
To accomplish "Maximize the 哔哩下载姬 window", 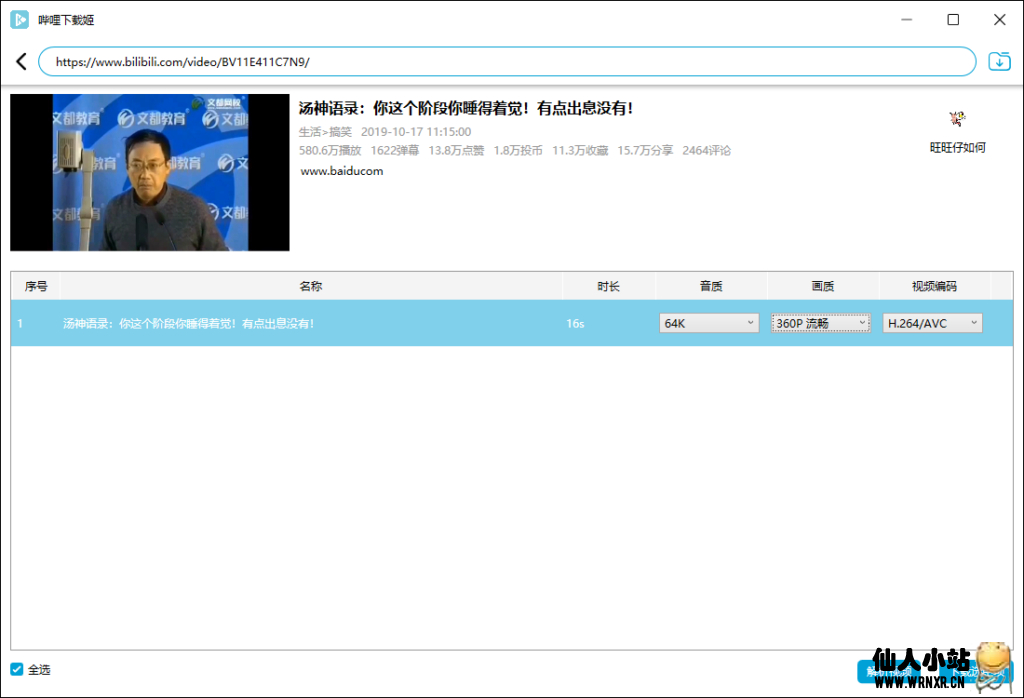I will pyautogui.click(x=953, y=20).
